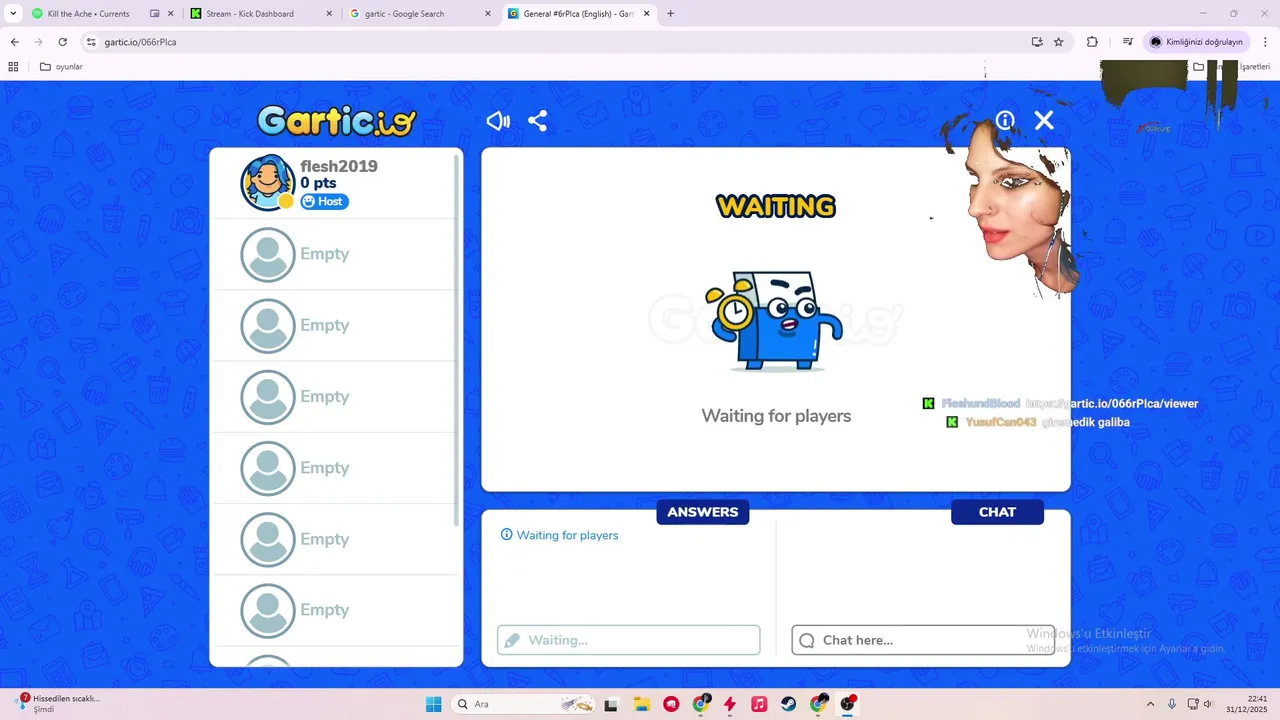1280x720 pixels.
Task: Click the pencil icon in answer box
Action: tap(512, 640)
